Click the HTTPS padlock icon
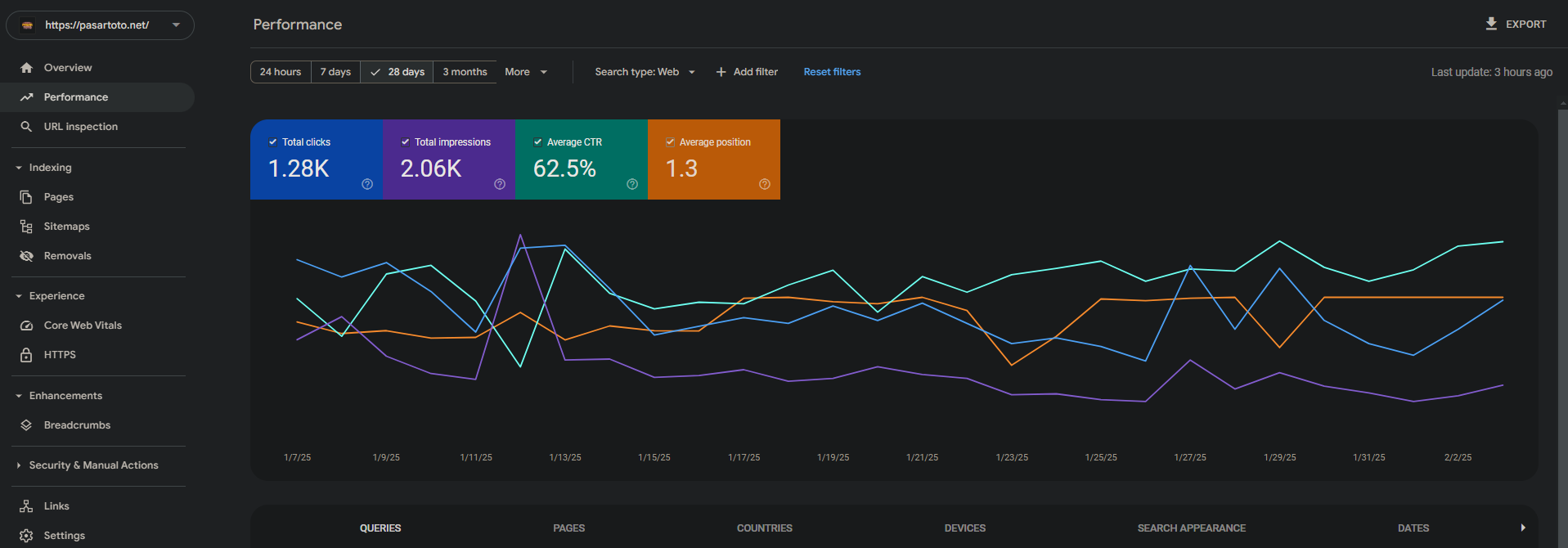Image resolution: width=1568 pixels, height=548 pixels. tap(26, 355)
